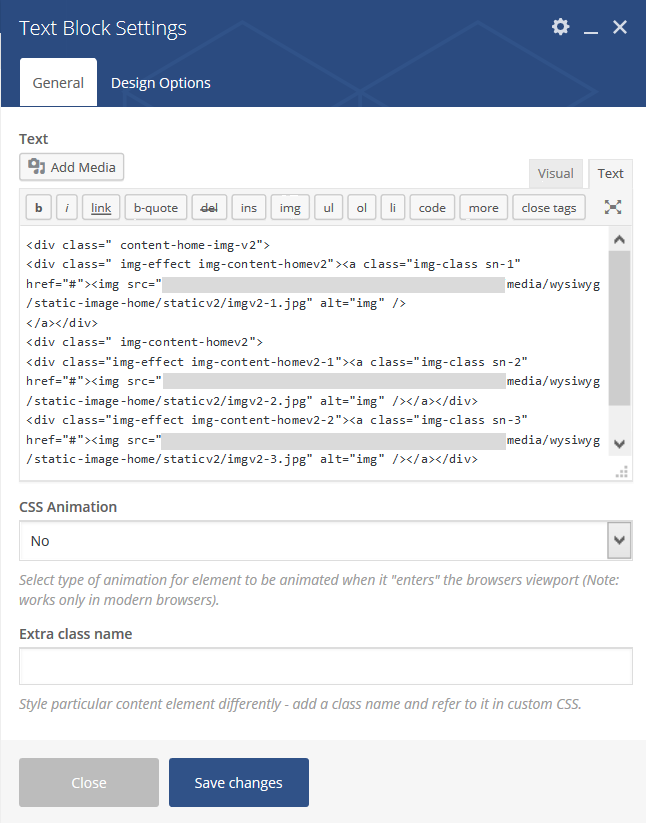
Task: Insert blockquote using b-quote button
Action: (x=156, y=208)
